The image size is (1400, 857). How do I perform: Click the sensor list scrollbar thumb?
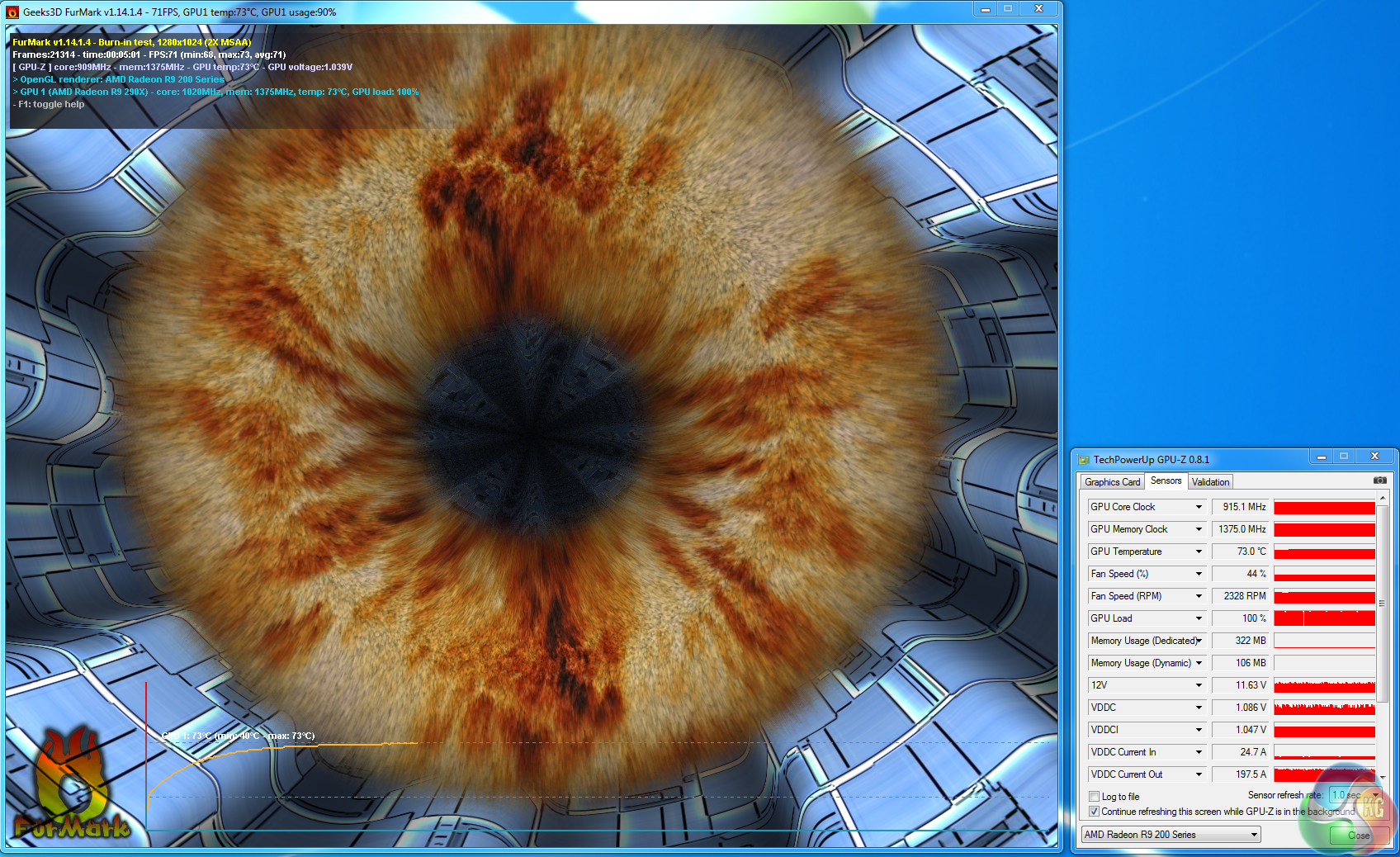(x=1382, y=604)
